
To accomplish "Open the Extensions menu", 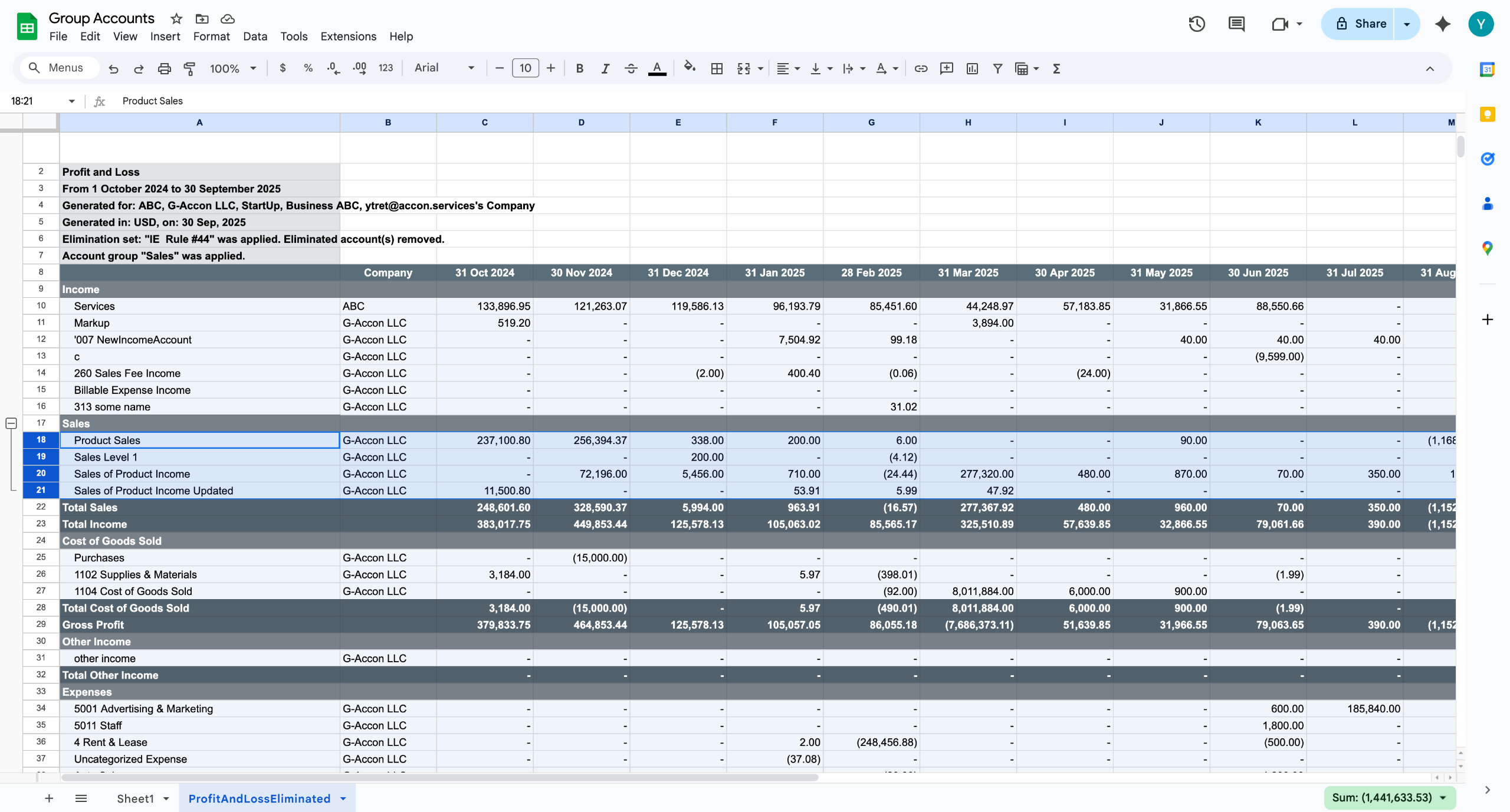I will pos(348,37).
